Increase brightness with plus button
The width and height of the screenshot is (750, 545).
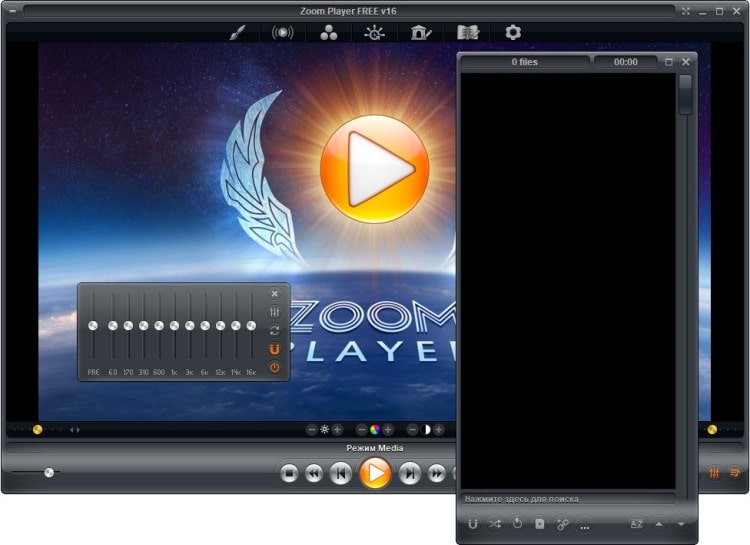337,430
